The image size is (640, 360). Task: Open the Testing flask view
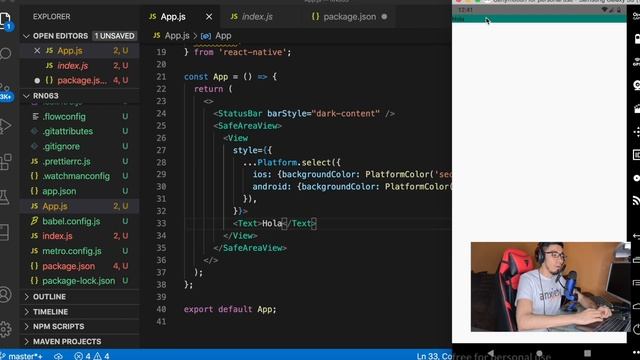tap(4, 198)
